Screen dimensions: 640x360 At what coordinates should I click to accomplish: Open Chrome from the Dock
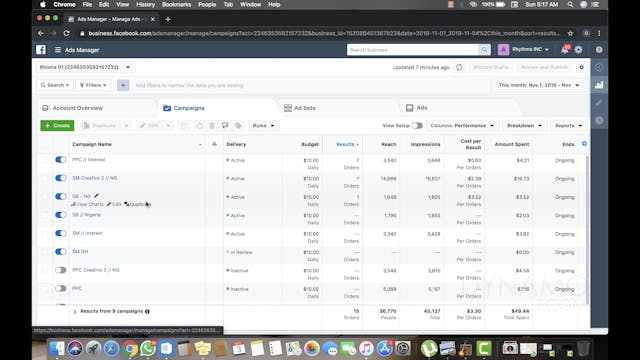[x=130, y=349]
